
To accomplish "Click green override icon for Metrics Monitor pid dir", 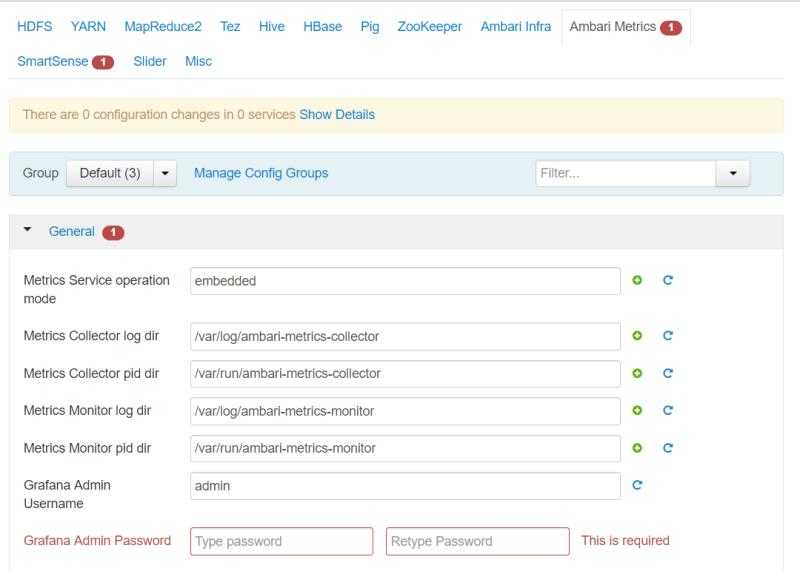I will tap(637, 448).
